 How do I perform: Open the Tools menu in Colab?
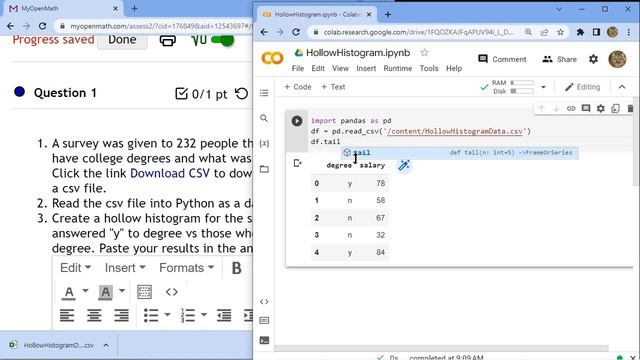point(429,69)
